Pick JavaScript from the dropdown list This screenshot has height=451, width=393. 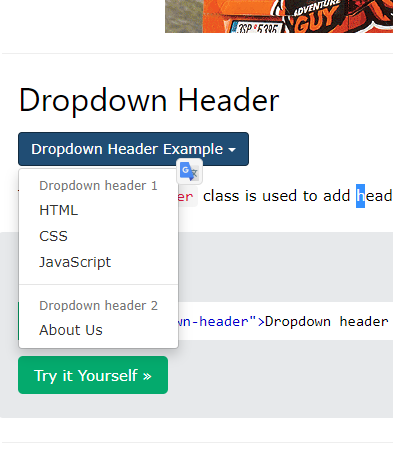[x=98, y=262]
